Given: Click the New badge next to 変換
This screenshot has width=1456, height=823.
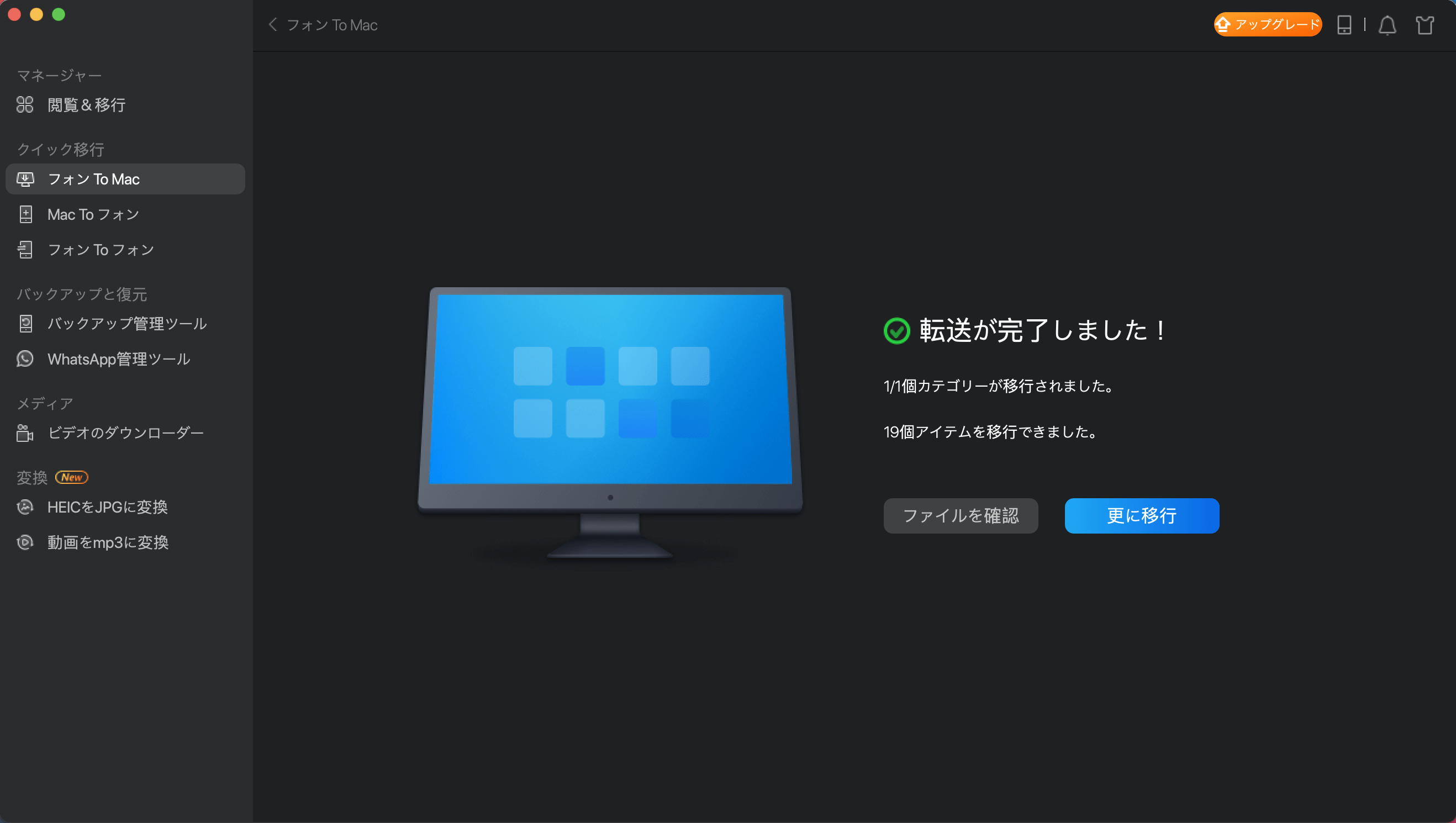Looking at the screenshot, I should point(72,477).
